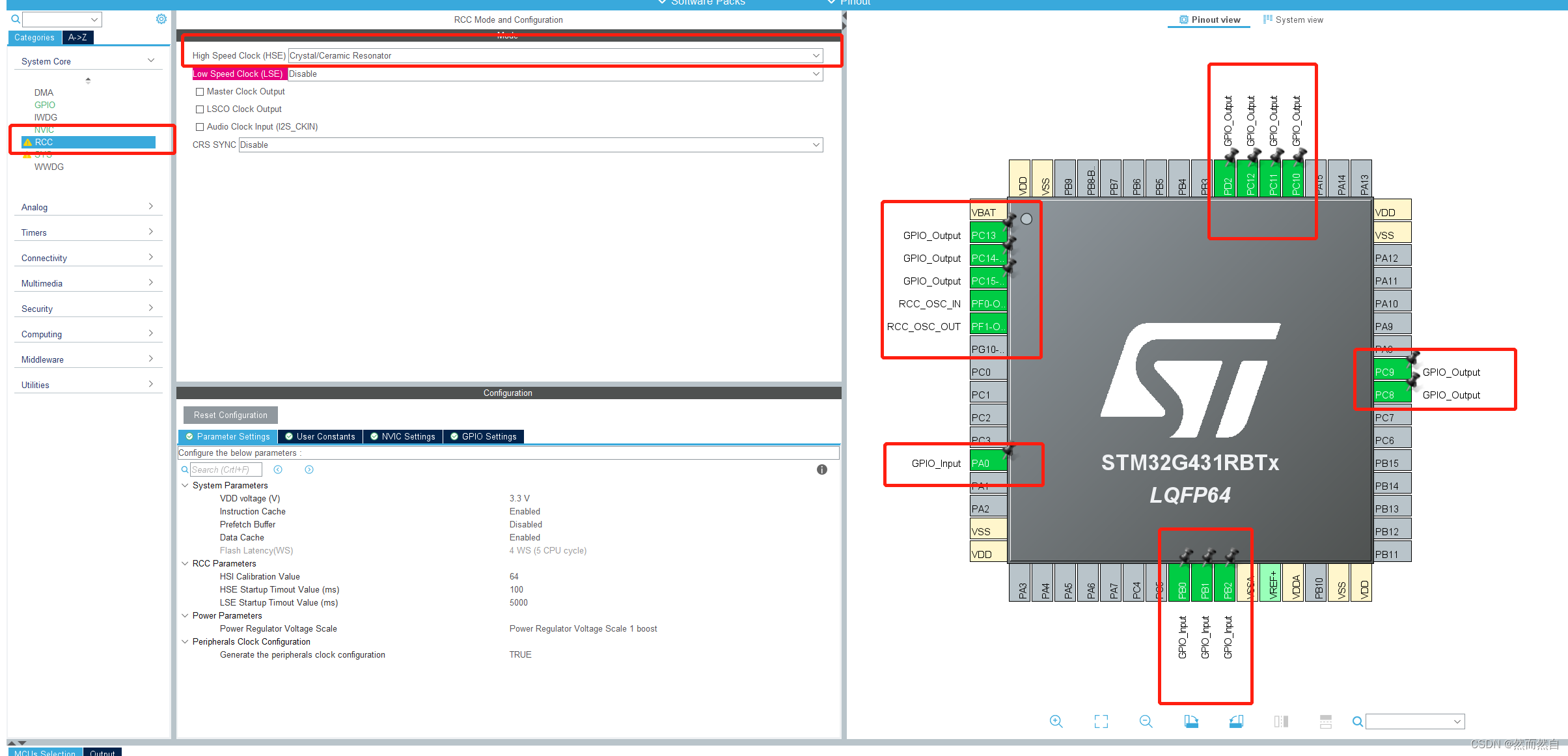Image resolution: width=1568 pixels, height=756 pixels.
Task: Rotate the chip view counter-clockwise
Action: (1236, 721)
